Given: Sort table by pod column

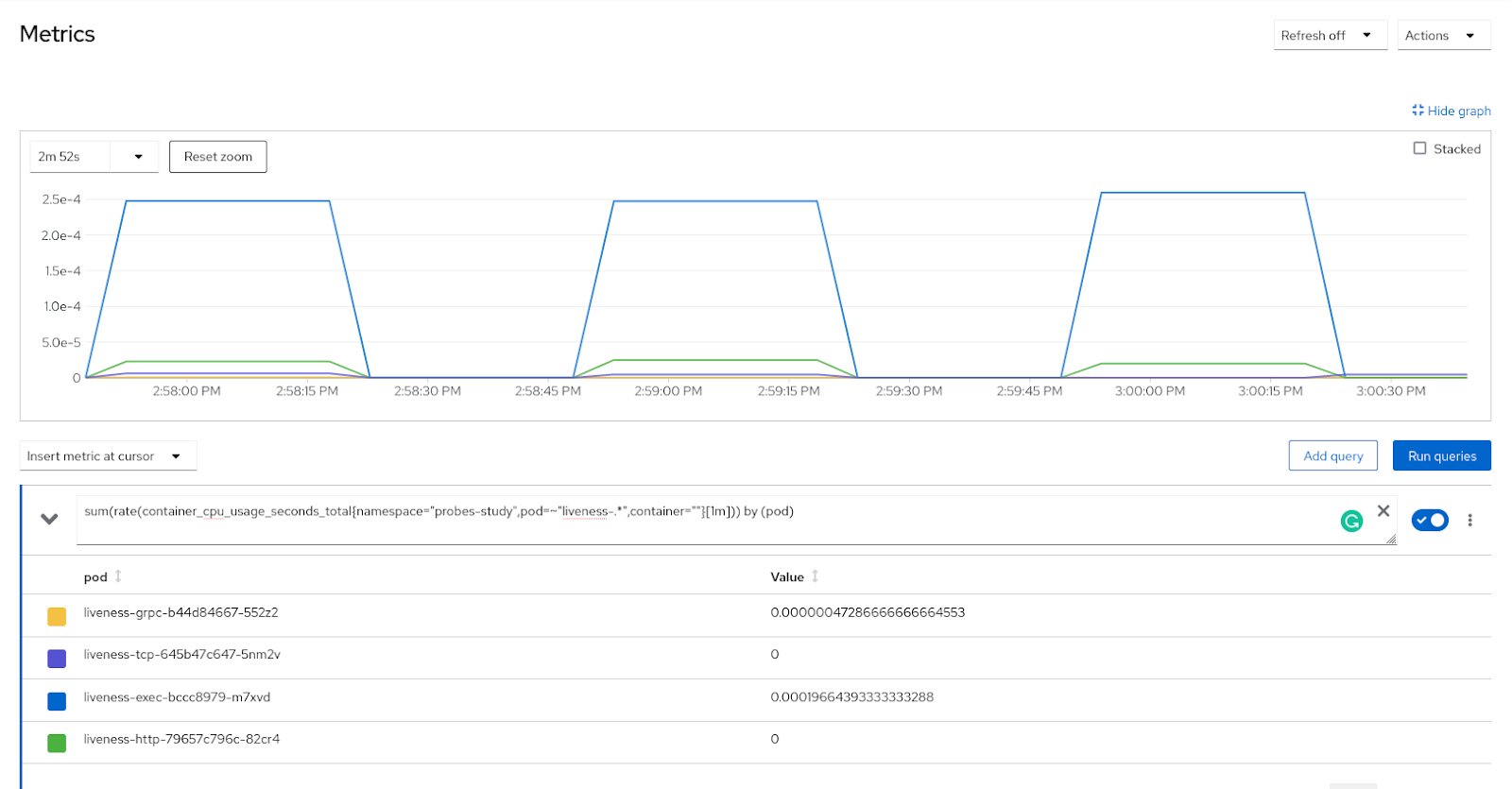Looking at the screenshot, I should click(x=96, y=576).
